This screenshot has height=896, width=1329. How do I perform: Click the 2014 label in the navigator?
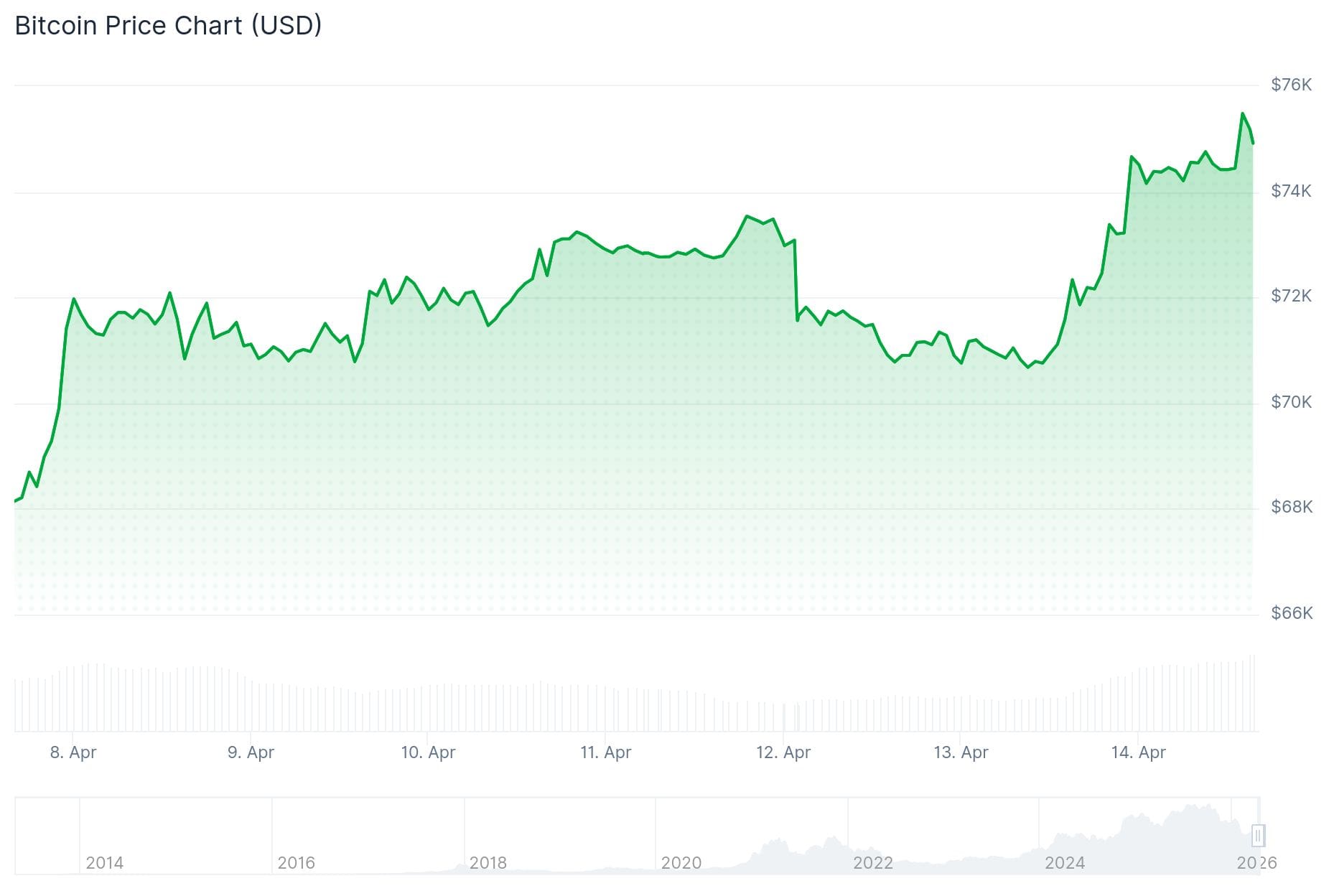pyautogui.click(x=104, y=862)
